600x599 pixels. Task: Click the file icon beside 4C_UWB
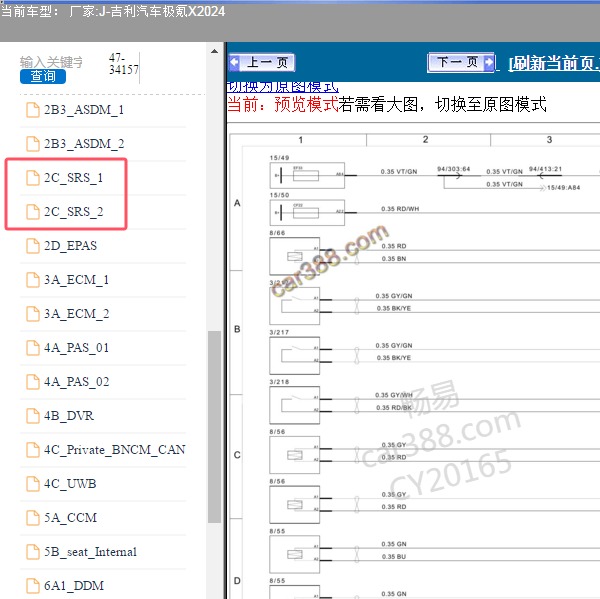click(33, 484)
